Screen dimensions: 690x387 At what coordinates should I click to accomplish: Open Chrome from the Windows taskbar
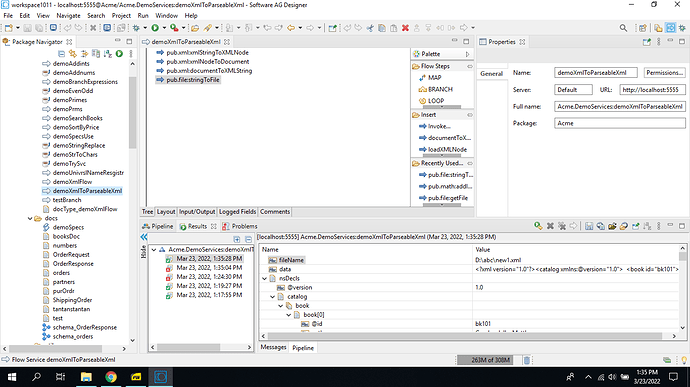click(x=111, y=377)
